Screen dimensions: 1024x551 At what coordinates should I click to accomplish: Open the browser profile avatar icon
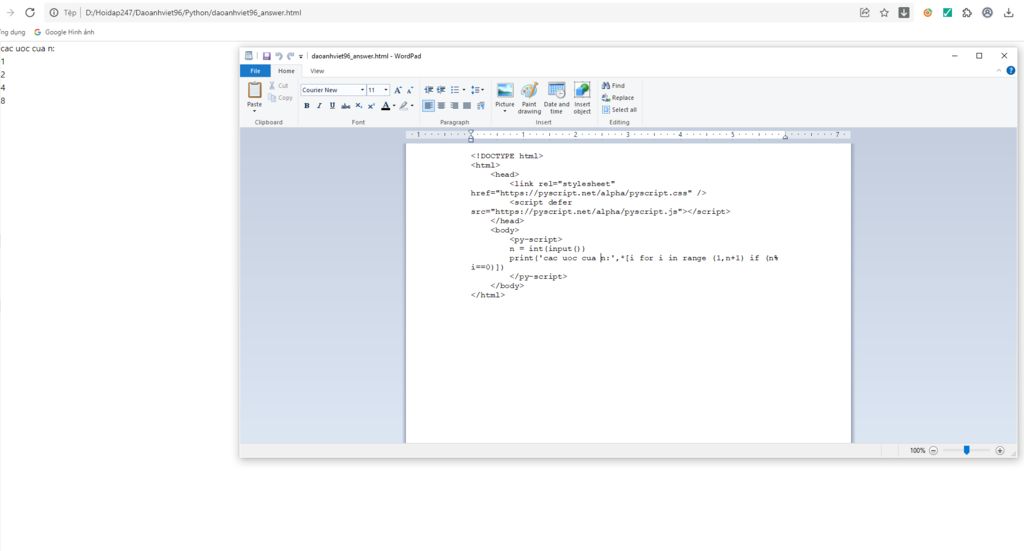coord(987,12)
